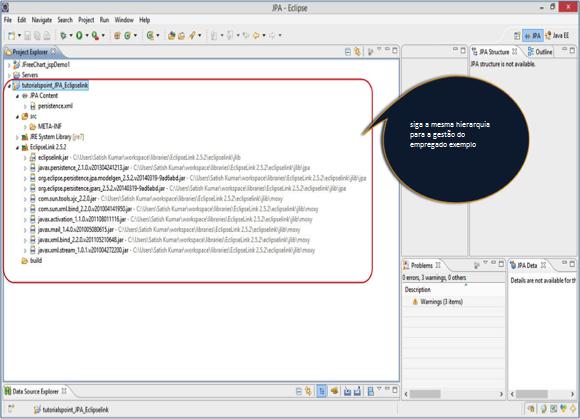The height and width of the screenshot is (419, 580).
Task: Open the Window menu
Action: 124,20
